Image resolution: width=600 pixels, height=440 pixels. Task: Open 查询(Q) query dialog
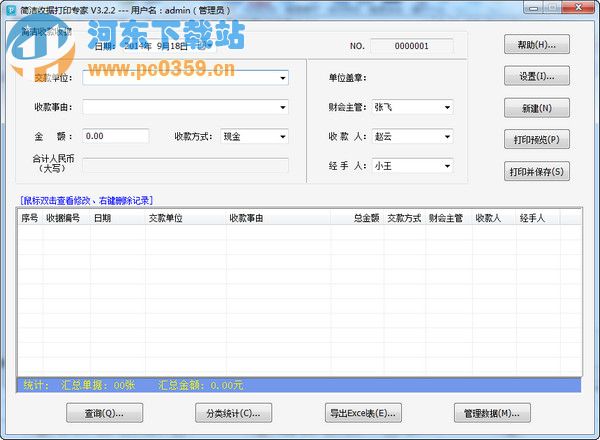(104, 413)
